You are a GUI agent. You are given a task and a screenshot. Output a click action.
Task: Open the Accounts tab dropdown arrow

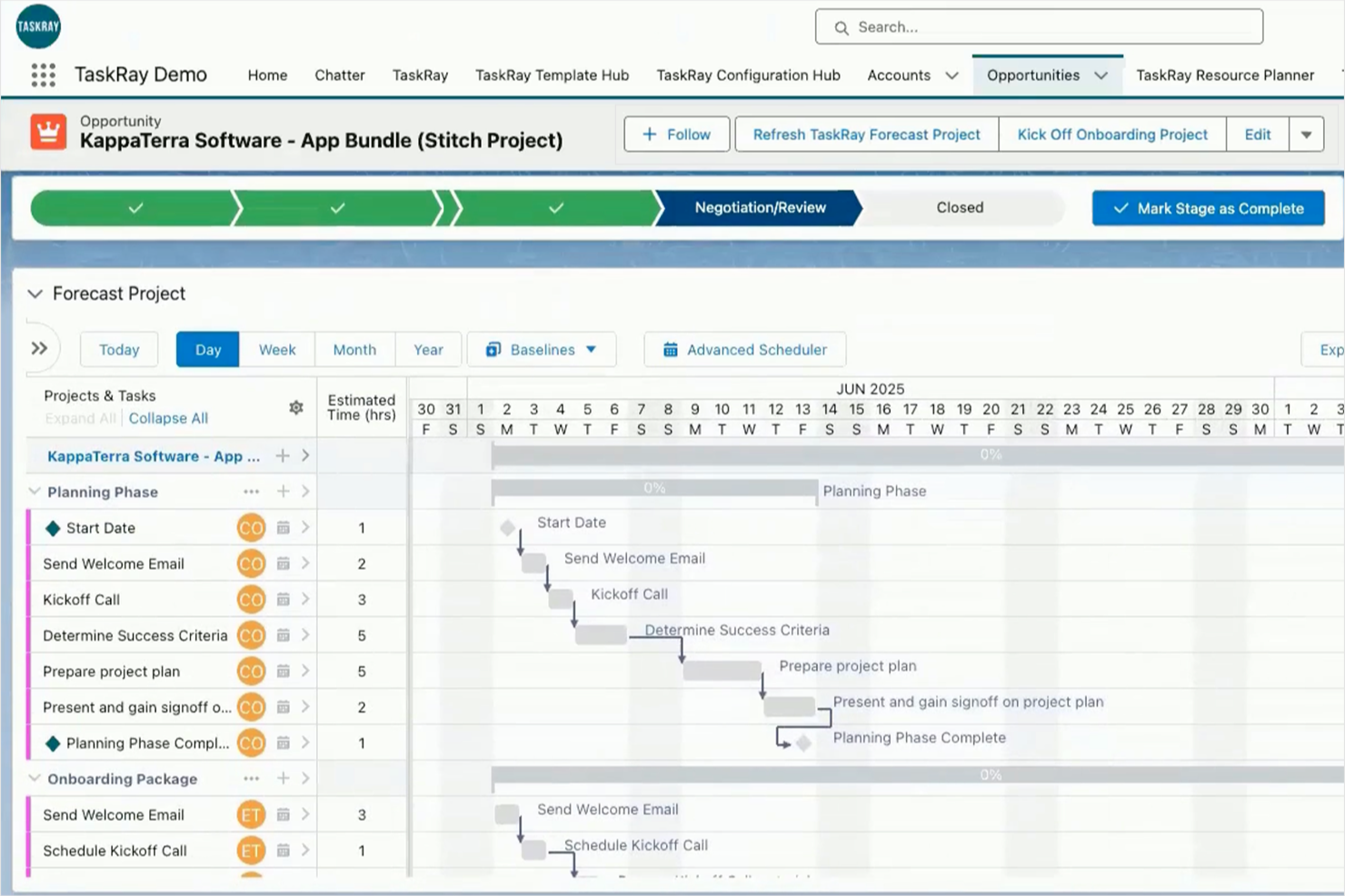click(951, 75)
